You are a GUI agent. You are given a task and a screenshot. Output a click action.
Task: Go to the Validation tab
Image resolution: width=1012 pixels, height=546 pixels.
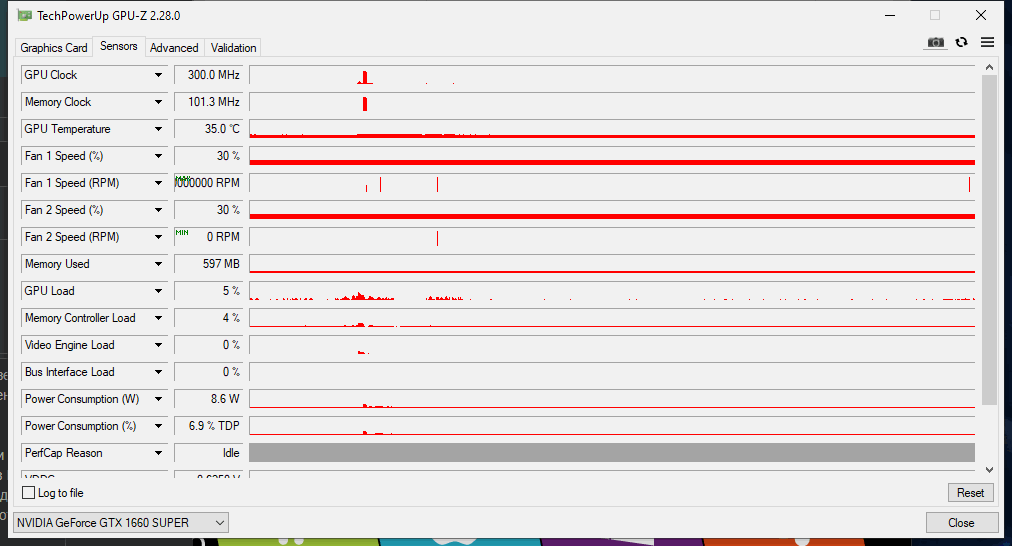[233, 48]
